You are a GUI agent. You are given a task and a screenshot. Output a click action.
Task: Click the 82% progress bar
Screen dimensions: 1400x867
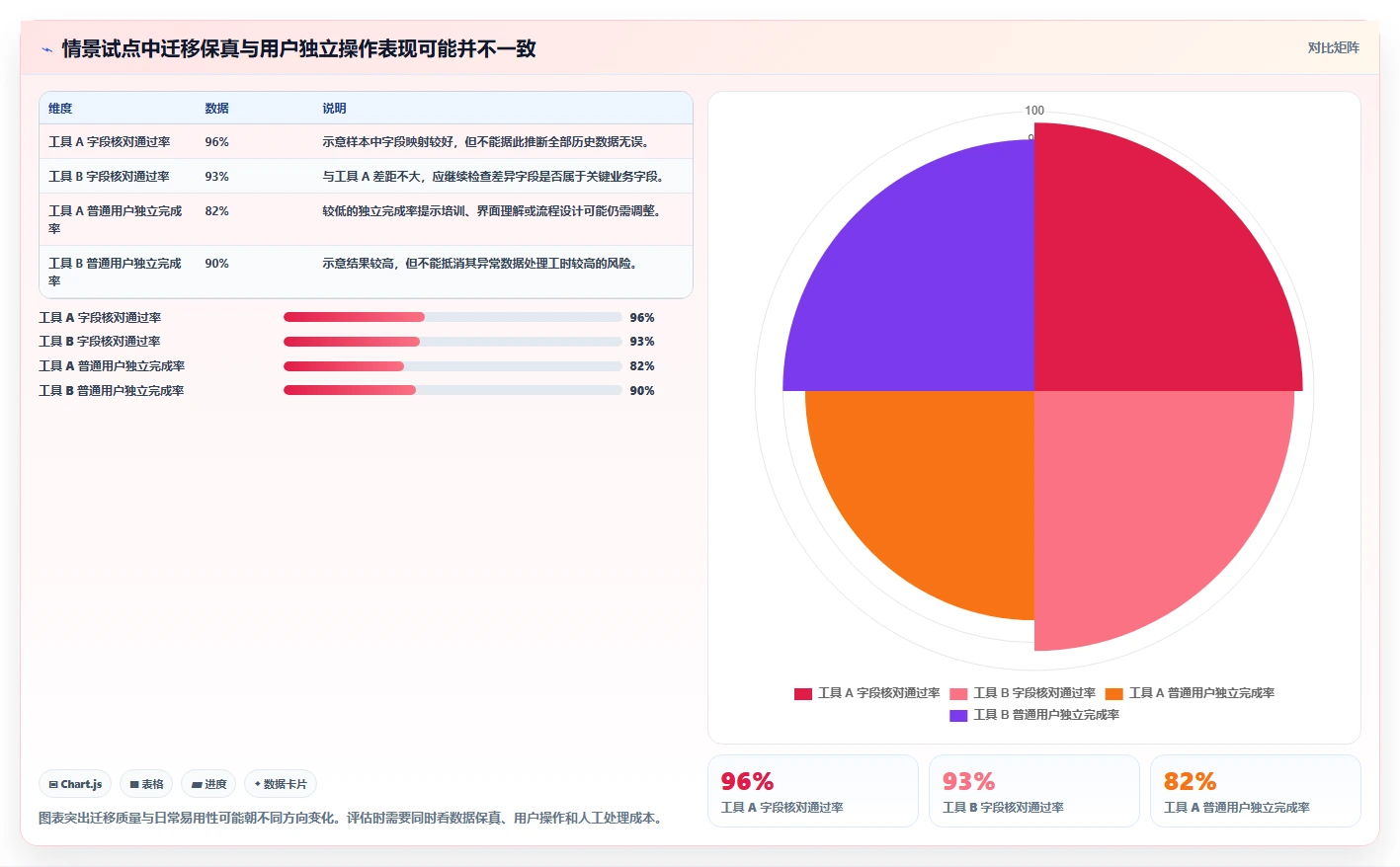coord(453,366)
